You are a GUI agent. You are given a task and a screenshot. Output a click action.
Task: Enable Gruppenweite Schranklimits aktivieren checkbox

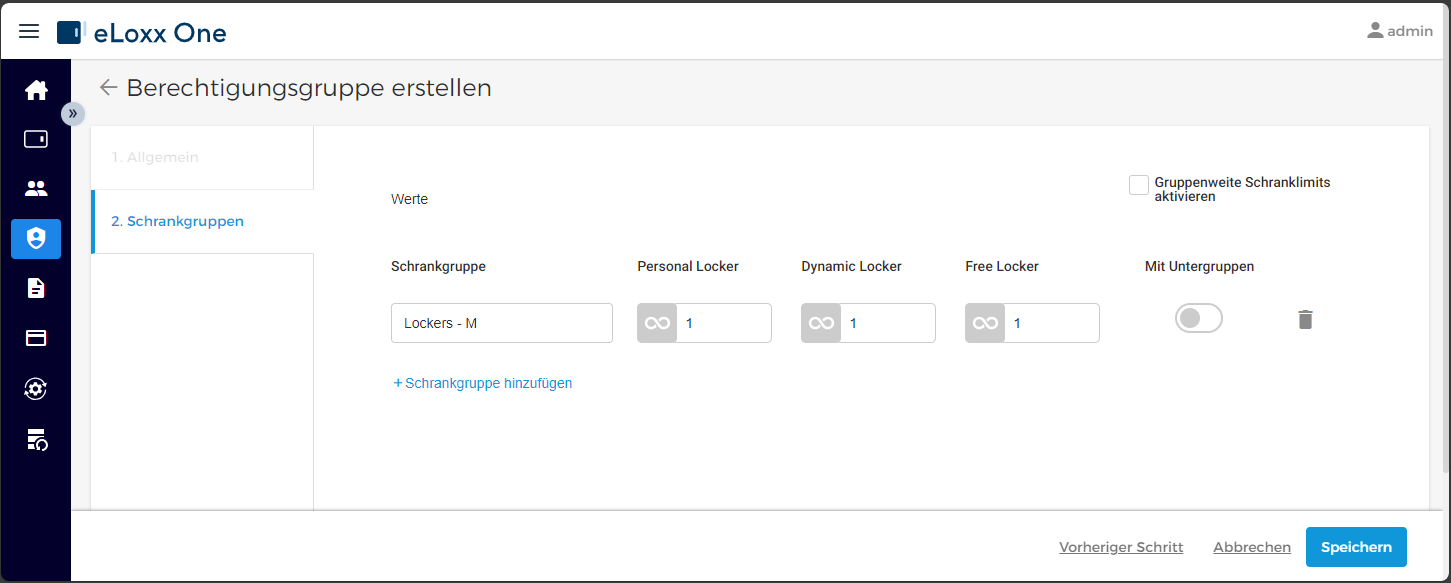(1138, 185)
